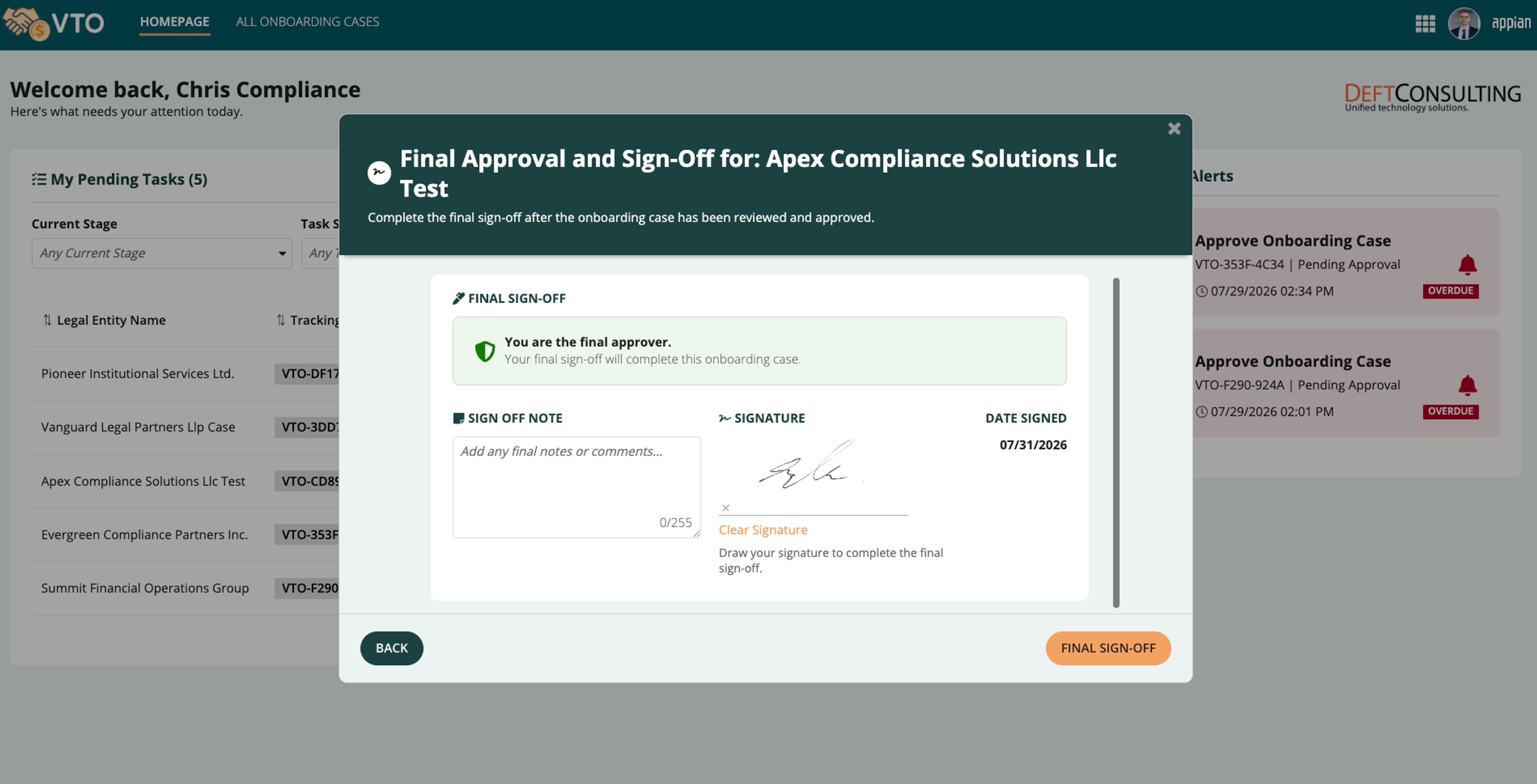Click clock icon beside 07/29/2026 02:34 PM
This screenshot has width=1537, height=784.
coord(1201,291)
